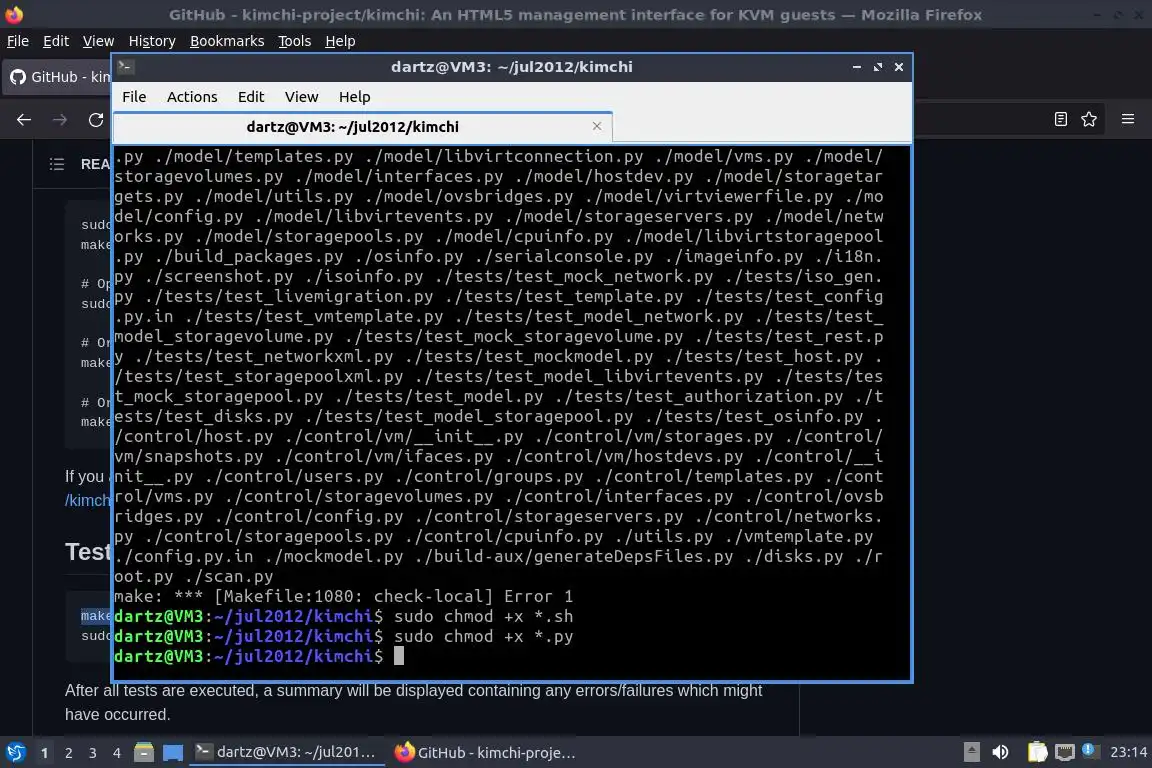1152x768 pixels.
Task: Open README outline list icon
Action: pos(57,164)
